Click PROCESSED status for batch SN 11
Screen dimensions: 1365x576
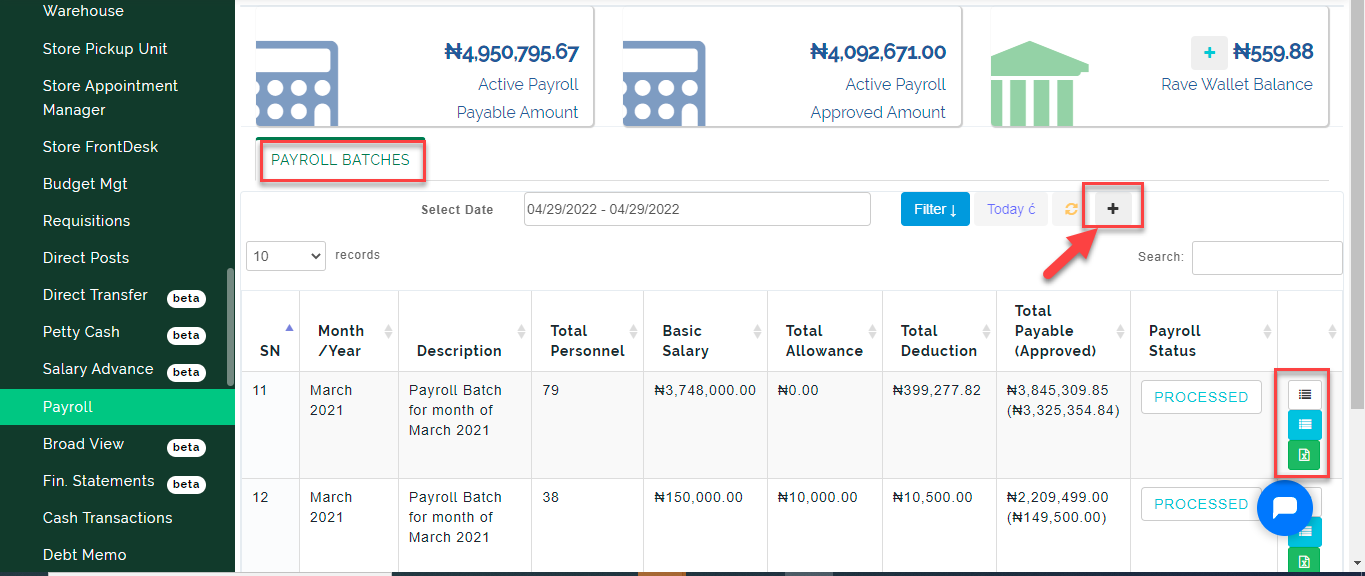[1201, 397]
